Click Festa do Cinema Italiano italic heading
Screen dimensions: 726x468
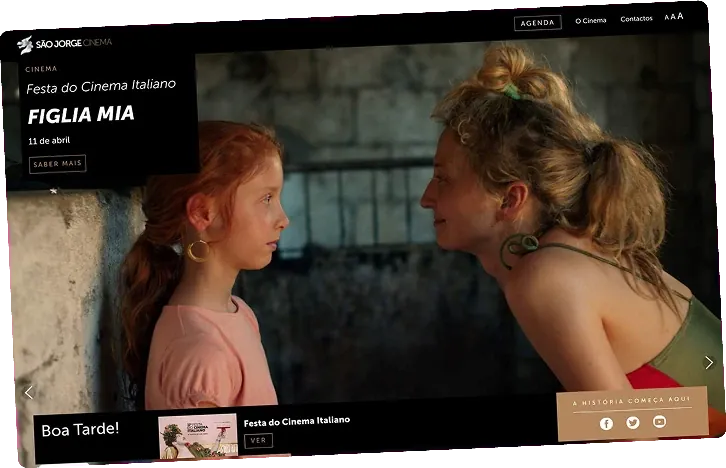coord(101,87)
